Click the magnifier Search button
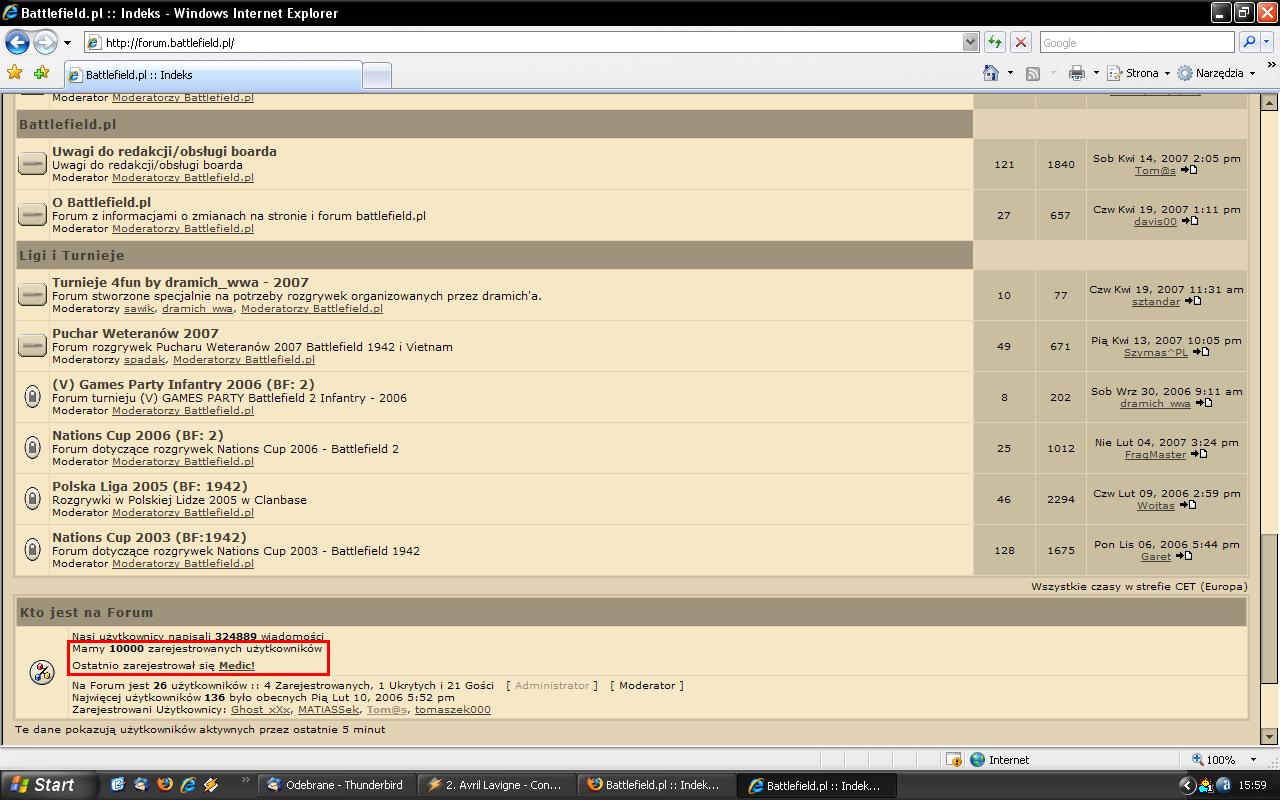 pos(1248,42)
